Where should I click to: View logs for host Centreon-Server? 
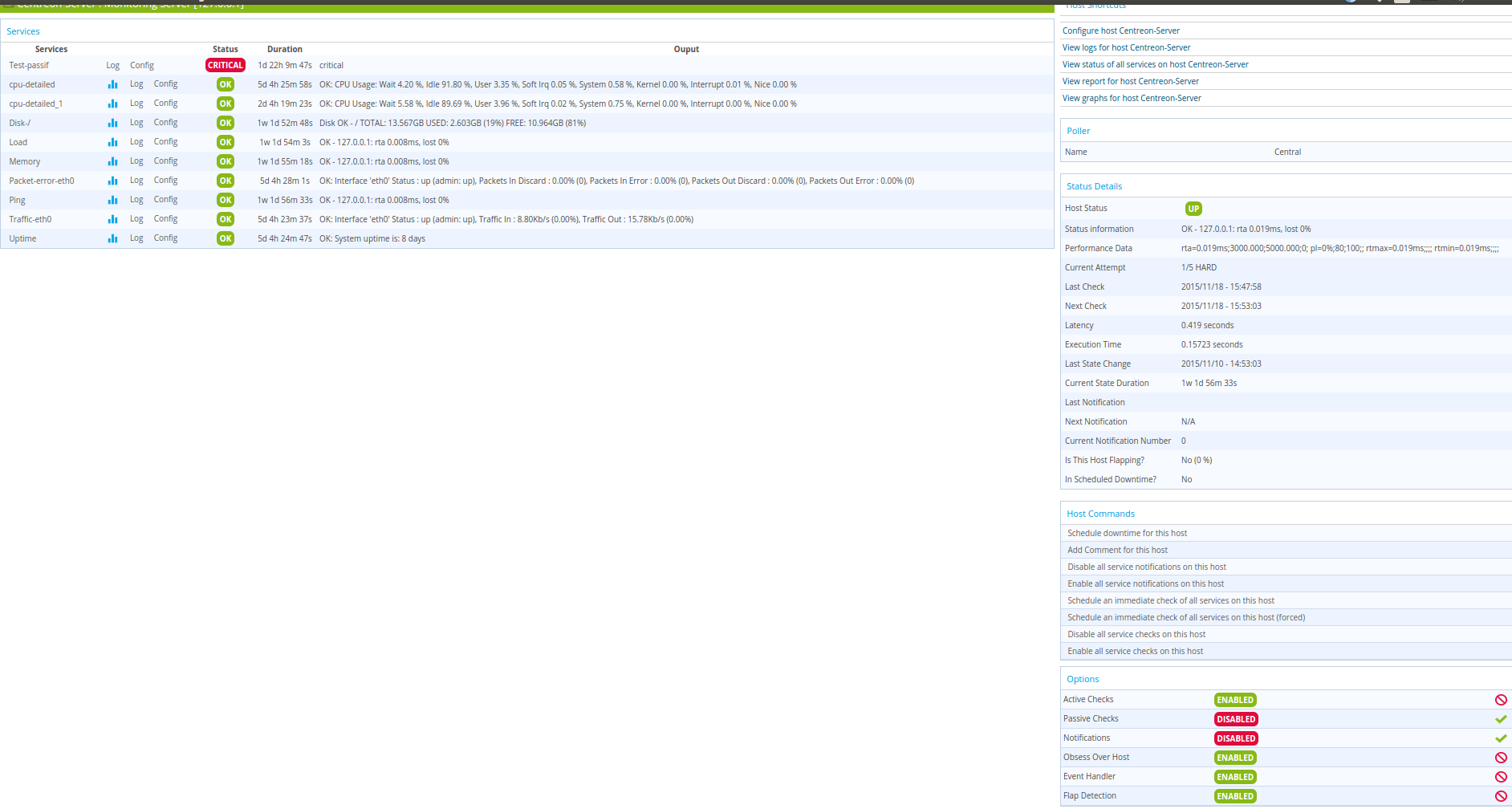[x=1127, y=47]
